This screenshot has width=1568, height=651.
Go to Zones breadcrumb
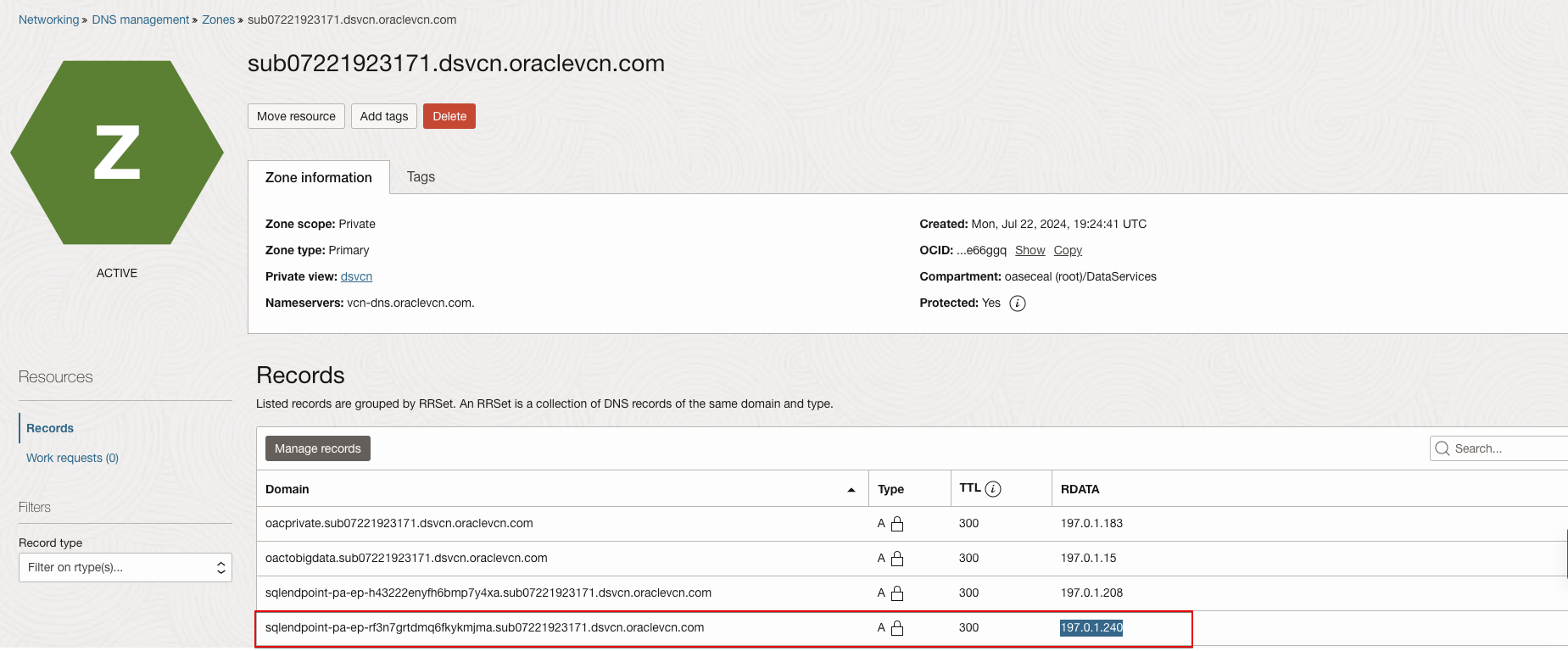tap(218, 19)
